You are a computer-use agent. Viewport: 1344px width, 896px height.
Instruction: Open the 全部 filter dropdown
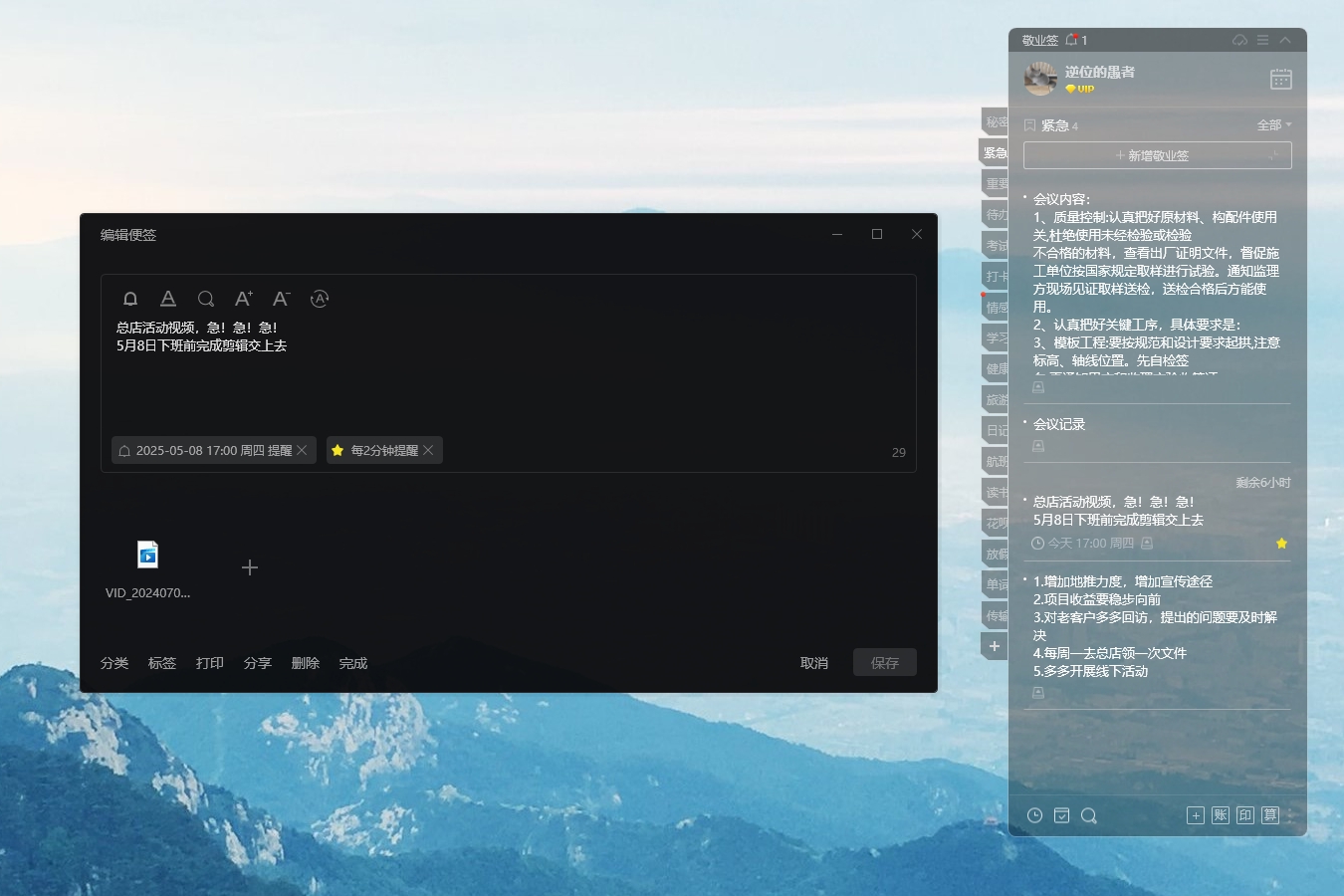pos(1274,125)
